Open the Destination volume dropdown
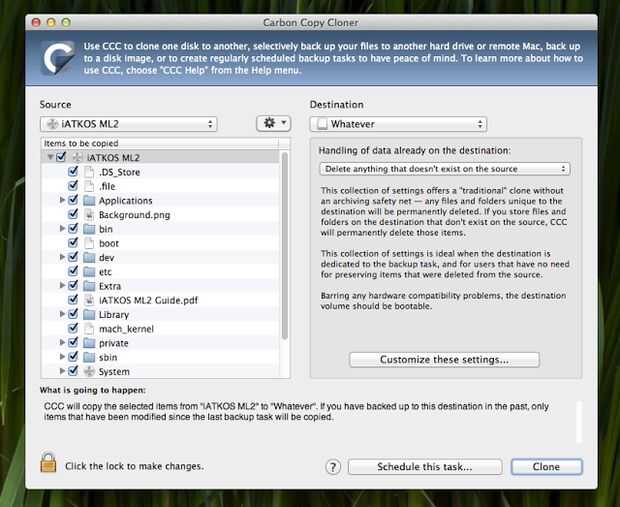The image size is (620, 507). 398,124
